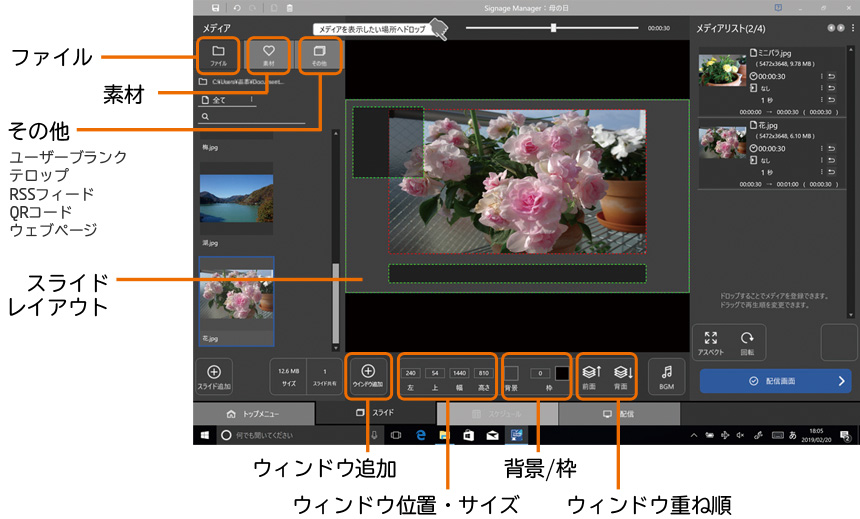Pick the 枠 border color swatch
860x519 pixels.
(x=562, y=373)
